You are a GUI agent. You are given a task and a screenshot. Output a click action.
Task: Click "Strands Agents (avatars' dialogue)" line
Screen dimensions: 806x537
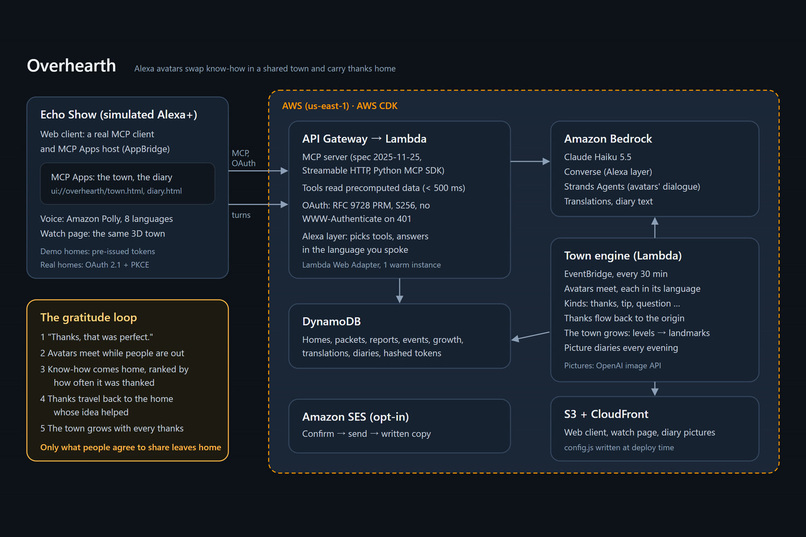(x=632, y=187)
